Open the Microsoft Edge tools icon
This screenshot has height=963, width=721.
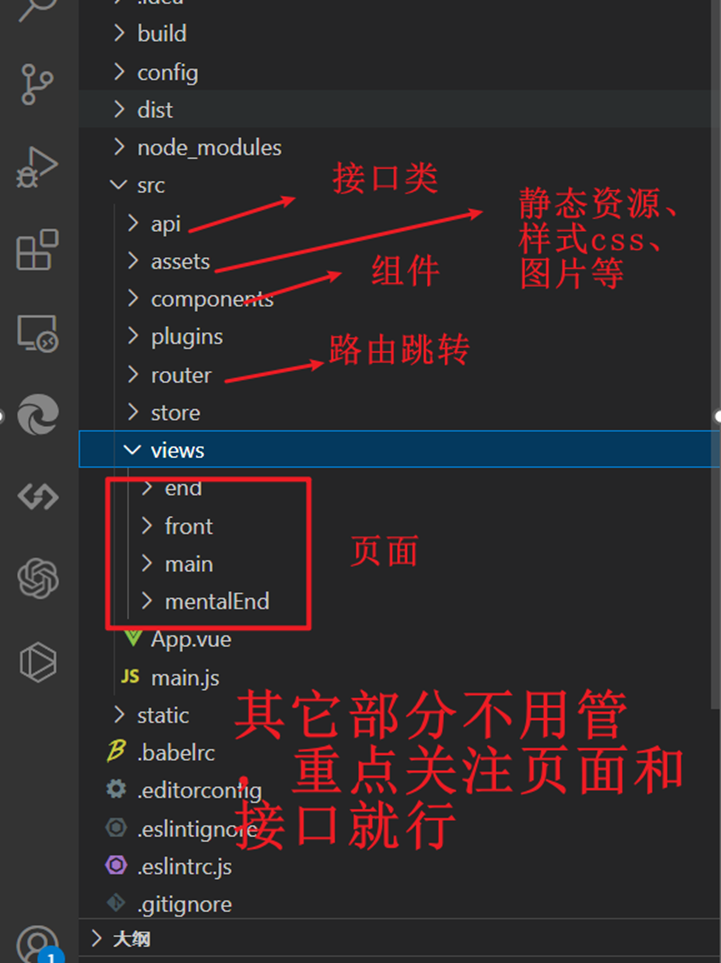click(x=38, y=415)
